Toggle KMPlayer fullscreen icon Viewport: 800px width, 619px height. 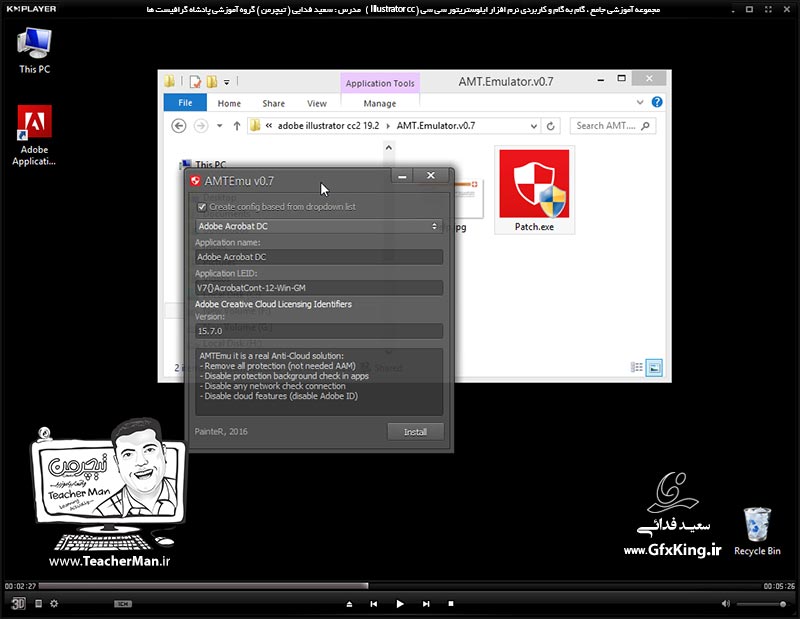click(768, 9)
